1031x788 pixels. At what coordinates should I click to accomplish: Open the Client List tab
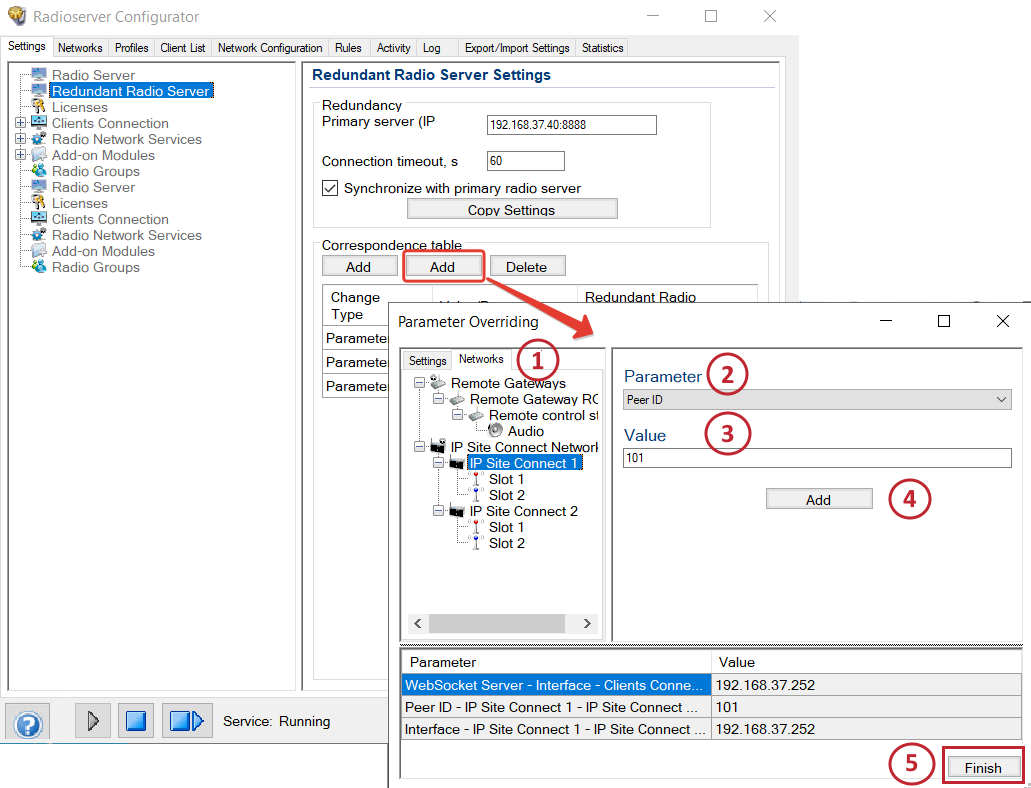[x=183, y=48]
